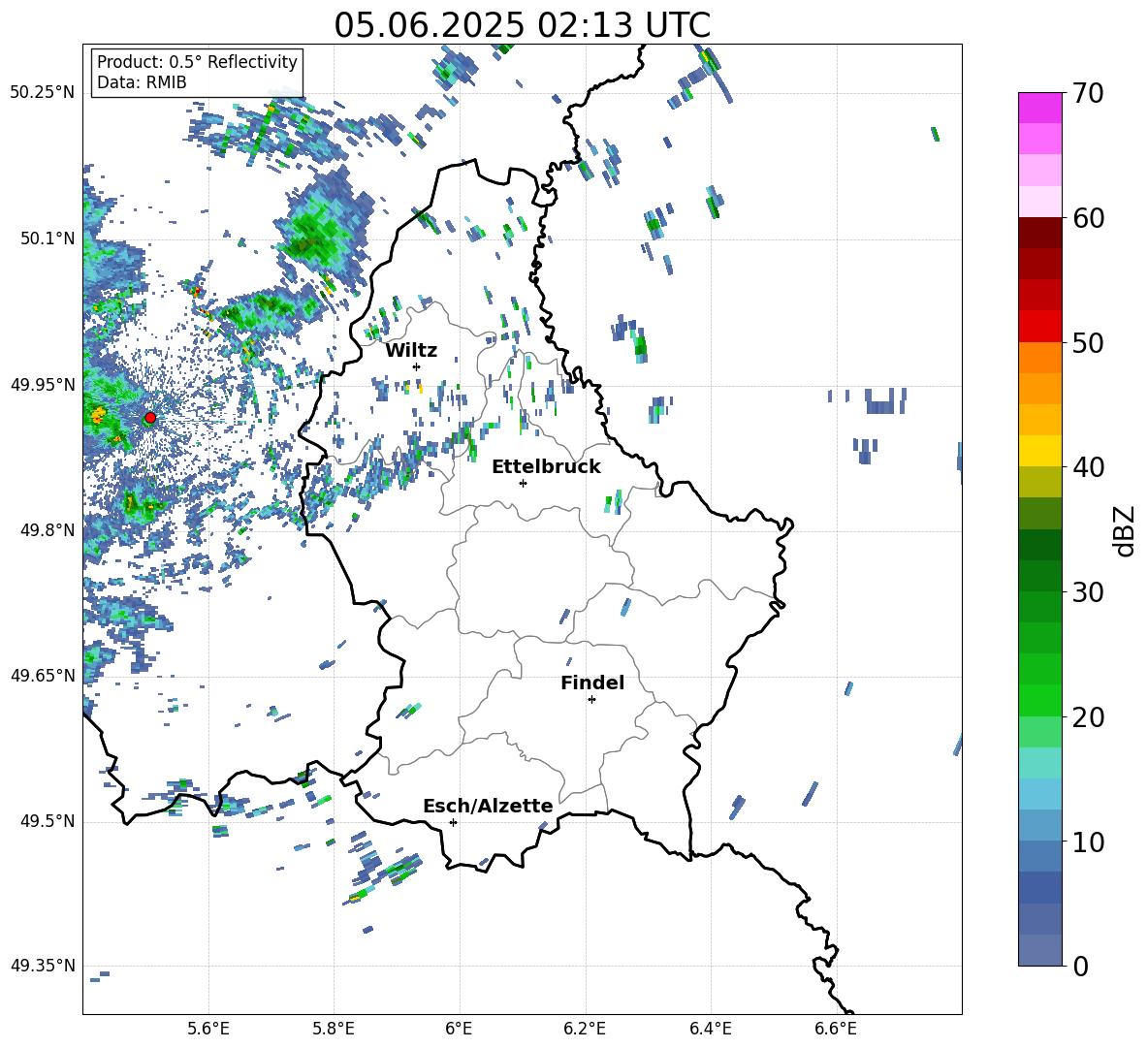The width and height of the screenshot is (1148, 1048).
Task: Click the '60' colorbar tick label
Action: tap(1089, 218)
